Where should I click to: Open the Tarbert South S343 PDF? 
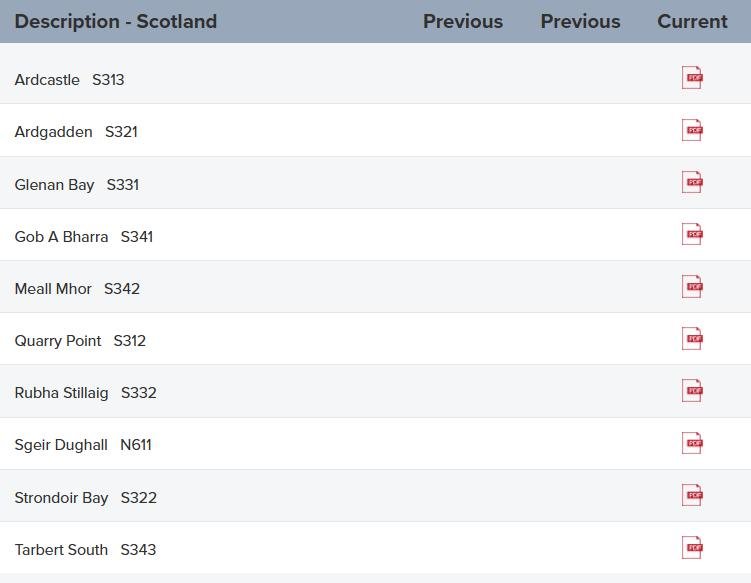[x=692, y=547]
